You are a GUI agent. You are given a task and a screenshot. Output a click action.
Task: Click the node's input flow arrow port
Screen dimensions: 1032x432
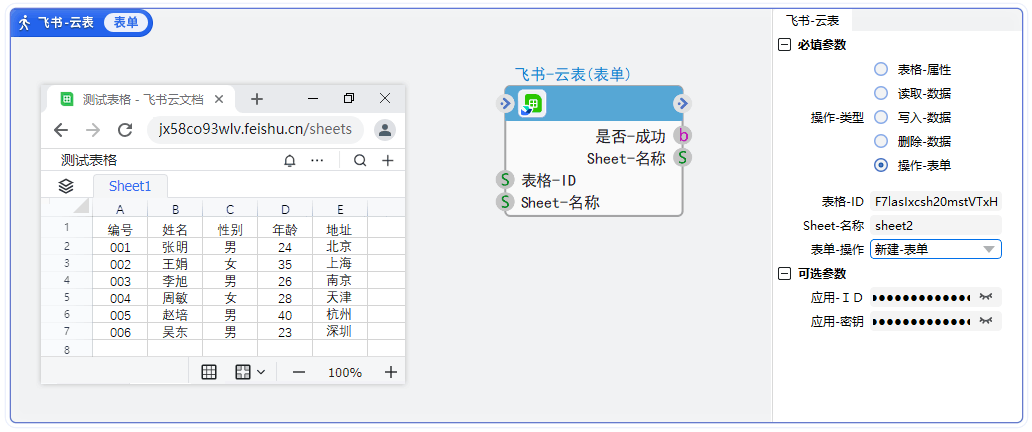505,103
